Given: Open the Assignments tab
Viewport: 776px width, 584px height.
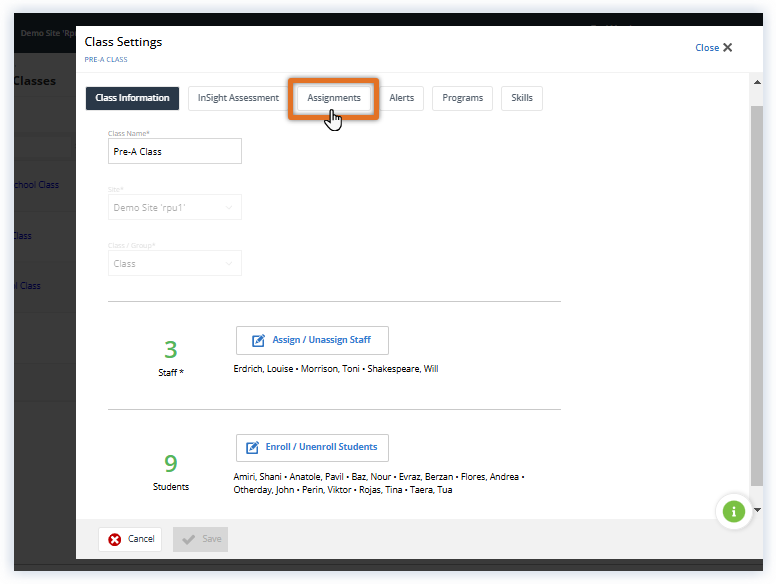Looking at the screenshot, I should click(334, 98).
